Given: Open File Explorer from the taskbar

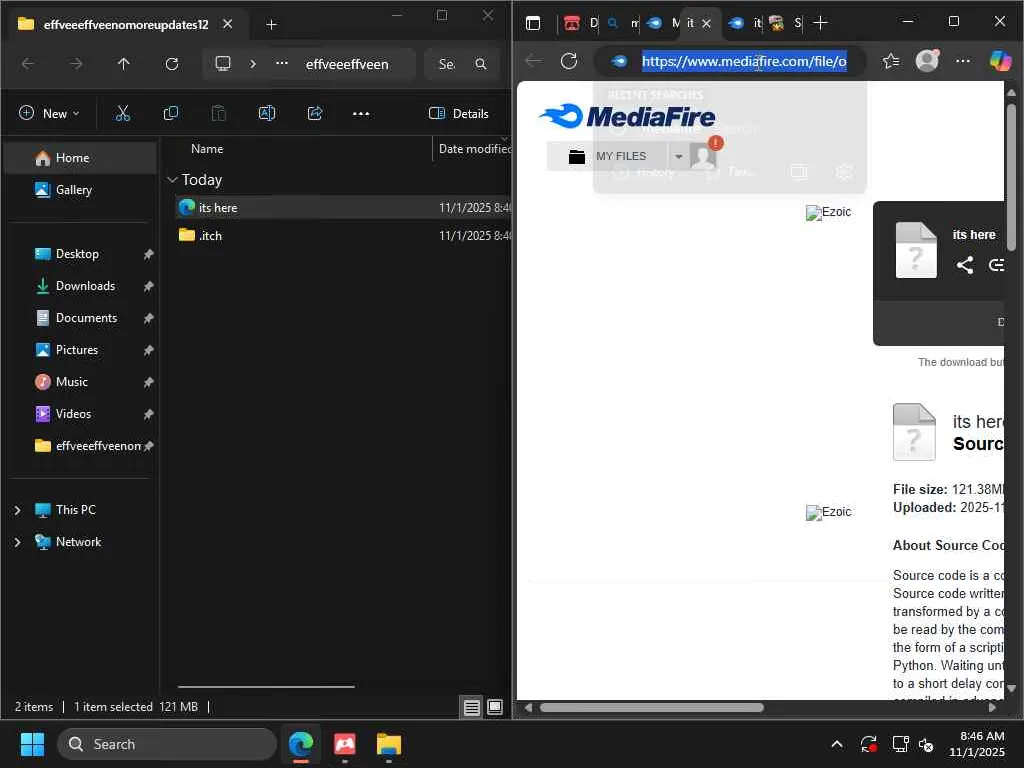Looking at the screenshot, I should (389, 744).
